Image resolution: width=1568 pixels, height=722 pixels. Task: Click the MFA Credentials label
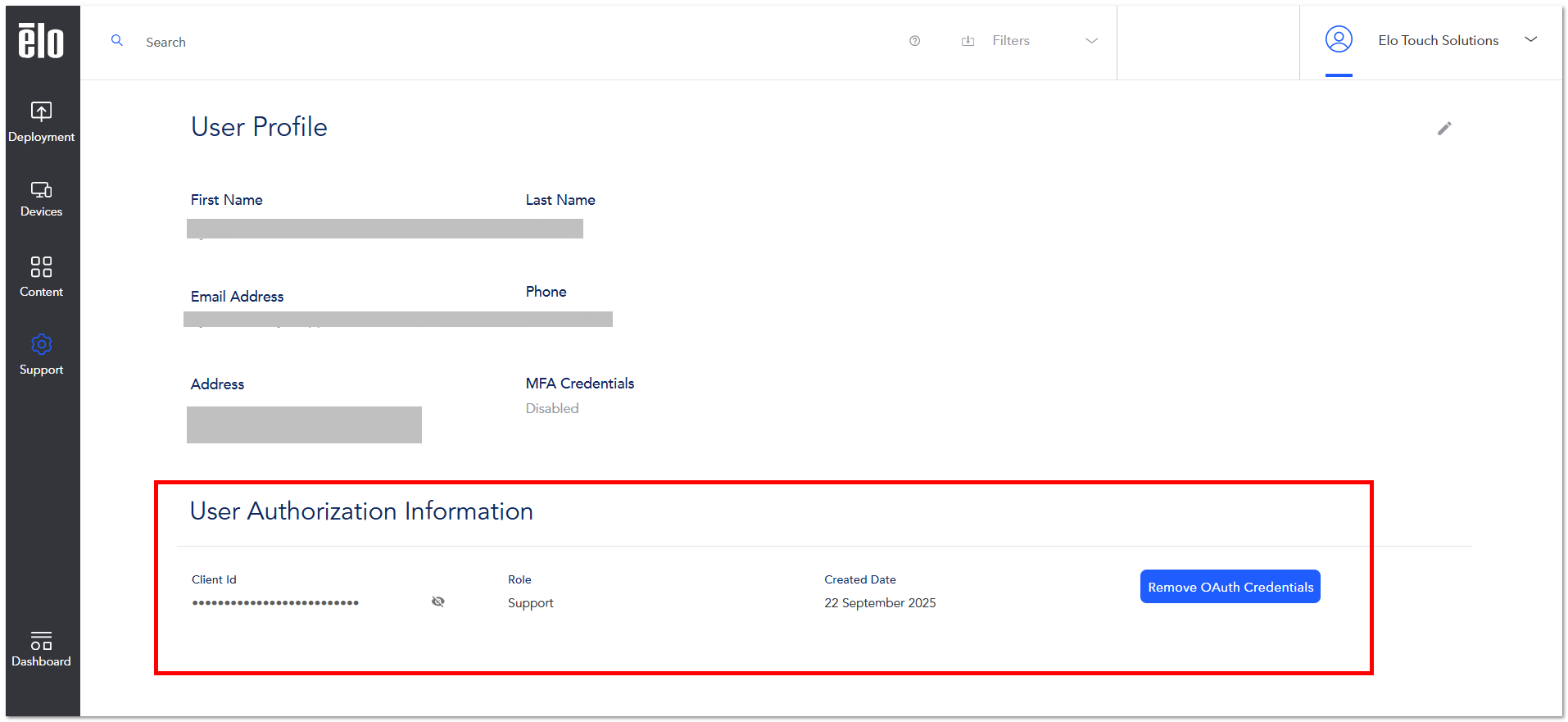[x=579, y=384]
